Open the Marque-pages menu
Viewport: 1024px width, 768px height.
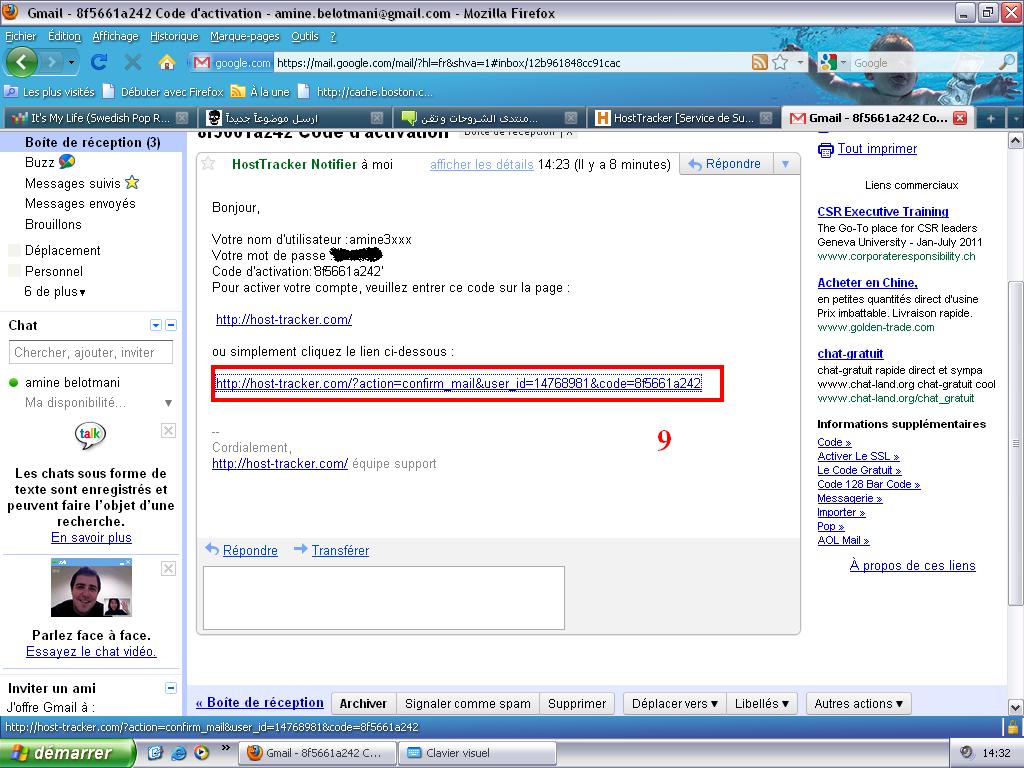[245, 37]
